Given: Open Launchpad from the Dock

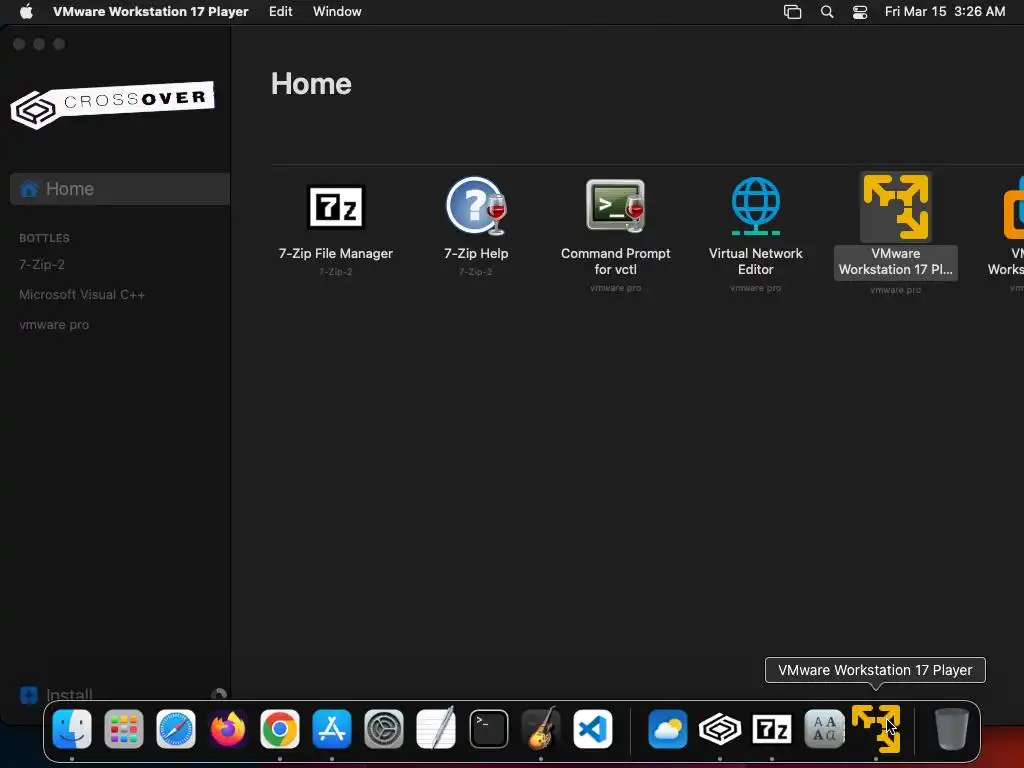Looking at the screenshot, I should [124, 729].
